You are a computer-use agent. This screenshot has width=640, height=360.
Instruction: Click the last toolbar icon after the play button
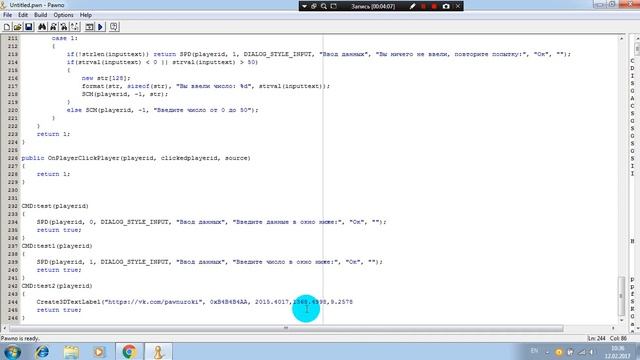click(x=114, y=27)
